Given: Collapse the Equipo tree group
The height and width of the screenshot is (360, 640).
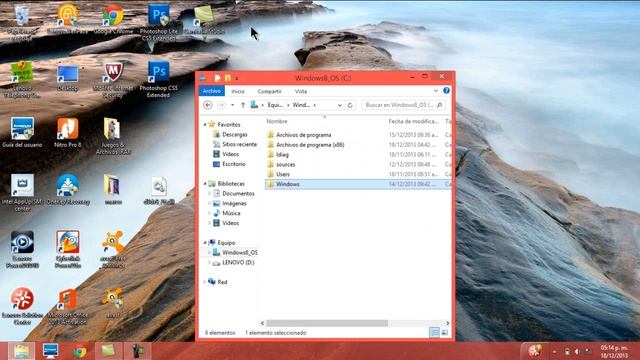Looking at the screenshot, I should tap(205, 242).
